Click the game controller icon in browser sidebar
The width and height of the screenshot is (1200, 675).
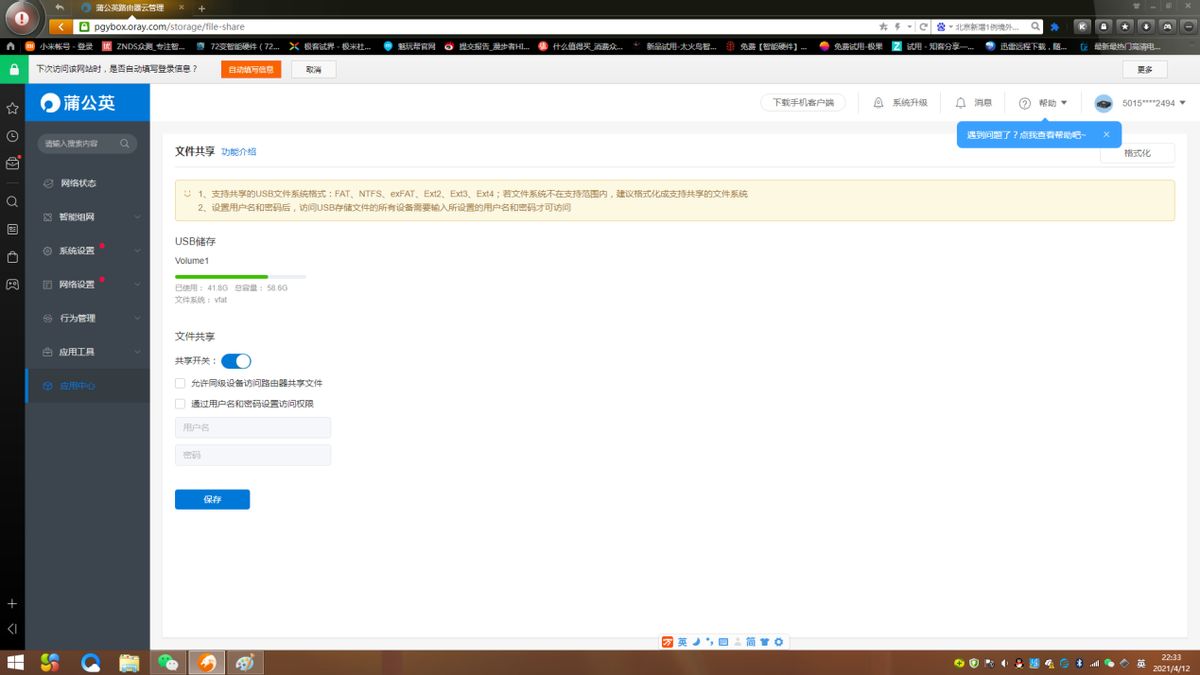12,284
